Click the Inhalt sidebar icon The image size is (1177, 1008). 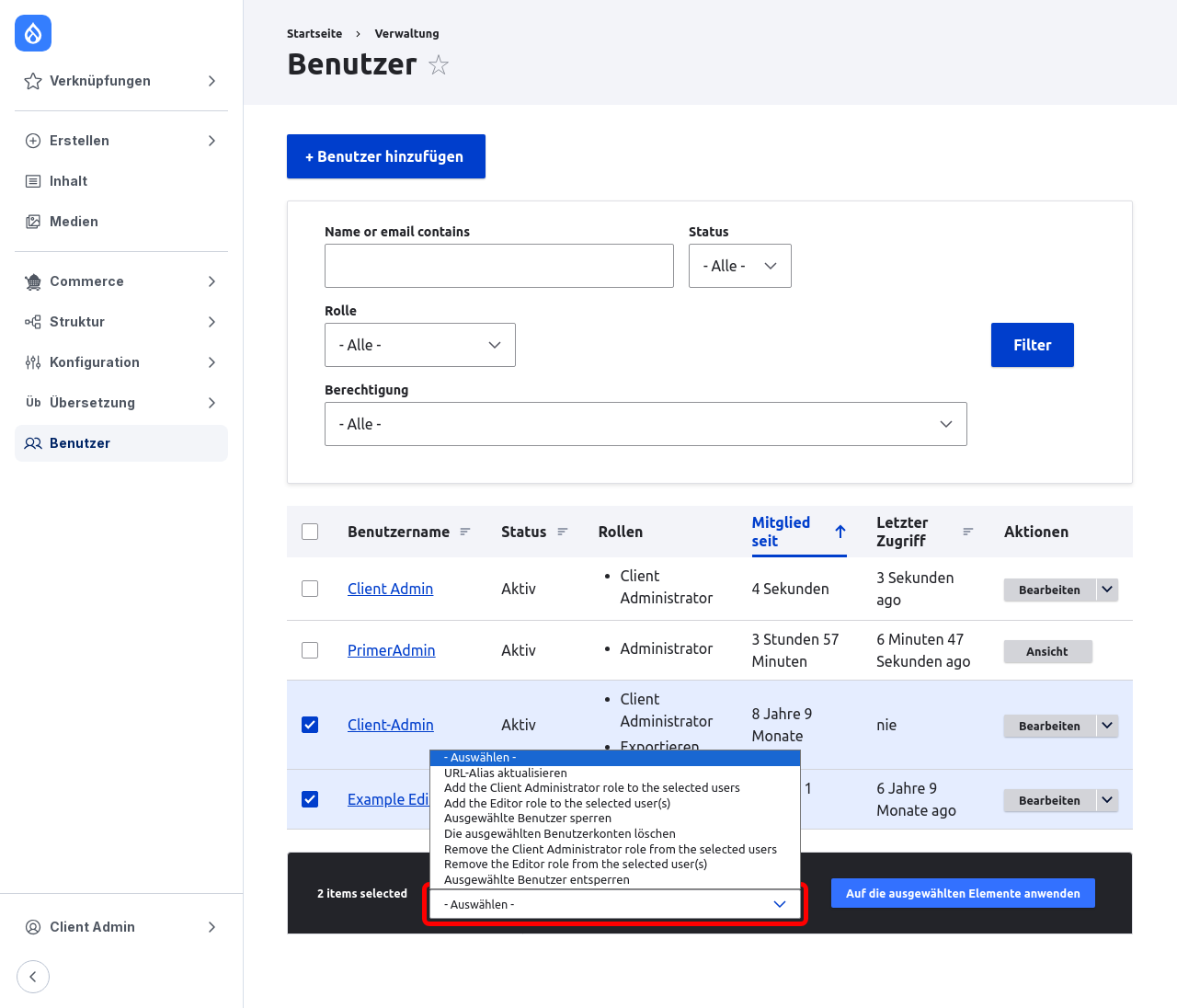tap(33, 181)
